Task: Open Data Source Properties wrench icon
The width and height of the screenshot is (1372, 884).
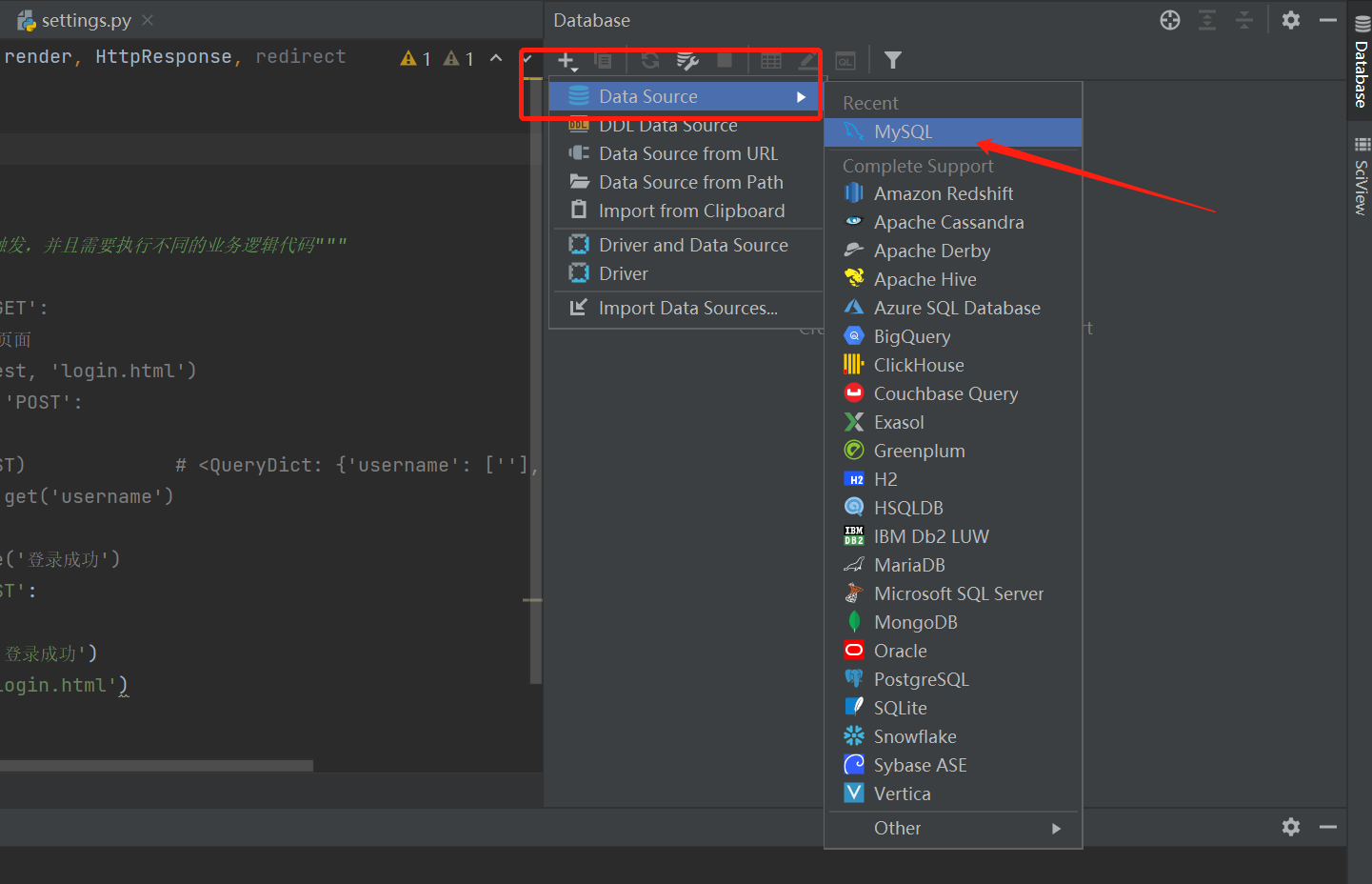Action: [x=687, y=61]
